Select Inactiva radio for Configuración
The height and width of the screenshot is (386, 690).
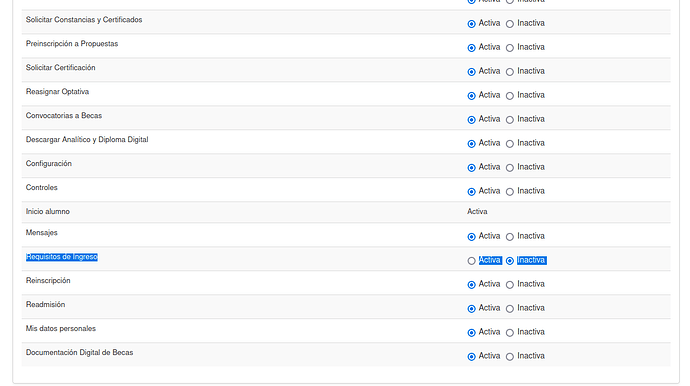[510, 168]
